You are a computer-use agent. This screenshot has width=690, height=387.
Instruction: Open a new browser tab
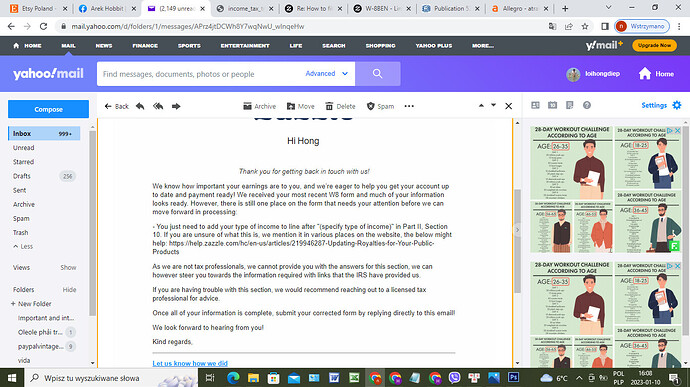(565, 8)
